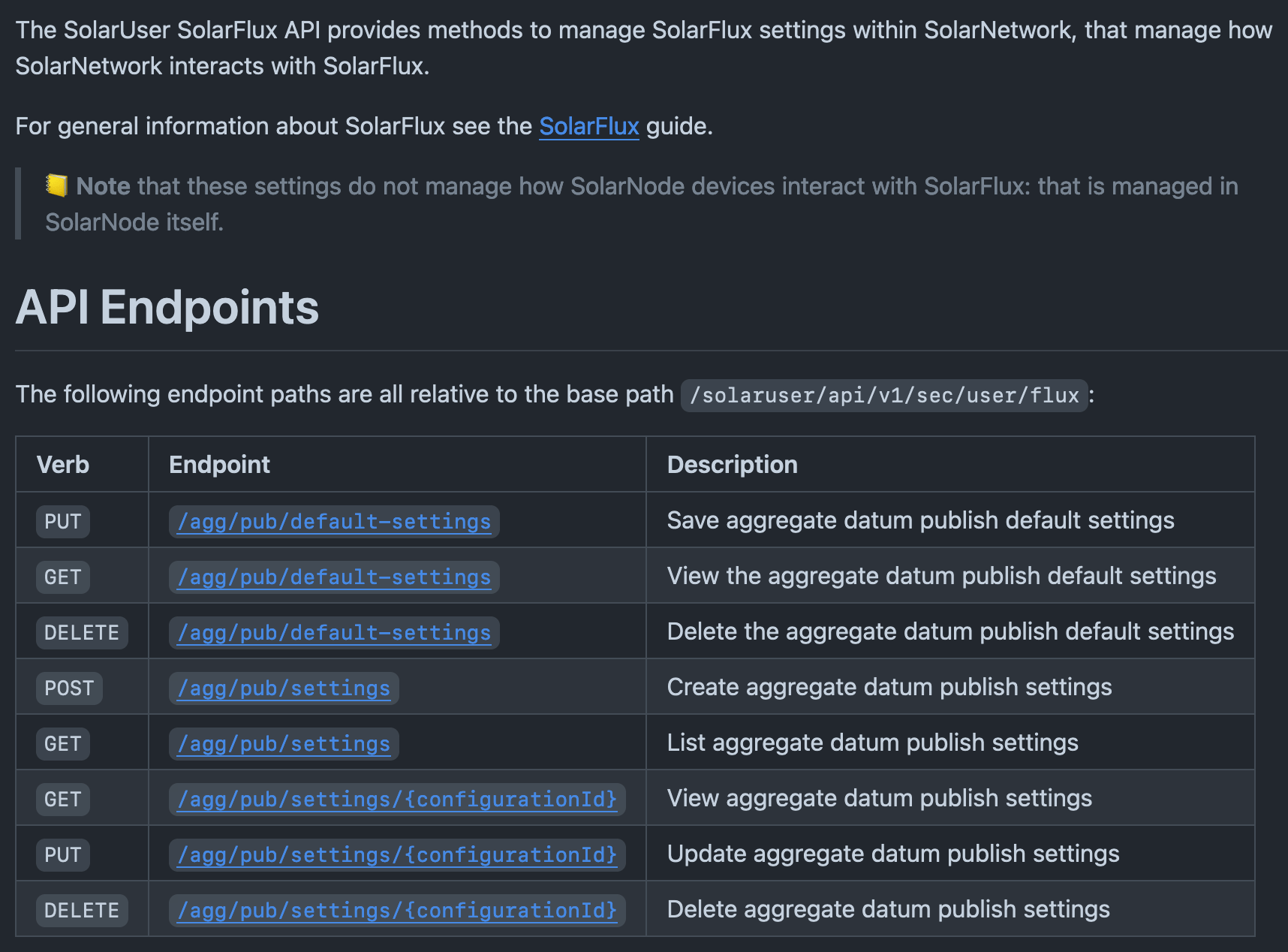Open the SolarFlux guide link
Viewport: 1288px width, 952px height.
click(589, 126)
